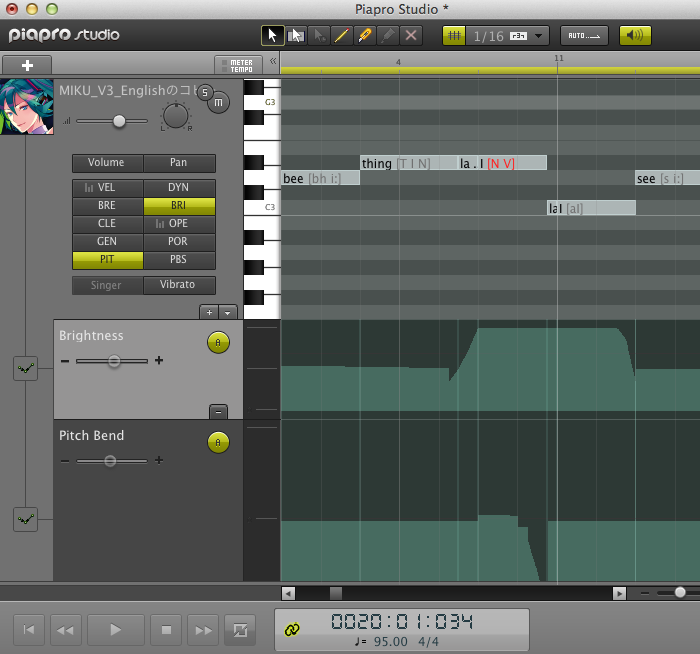Select the 'la . l' note
Image resolution: width=700 pixels, height=654 pixels.
pos(503,163)
